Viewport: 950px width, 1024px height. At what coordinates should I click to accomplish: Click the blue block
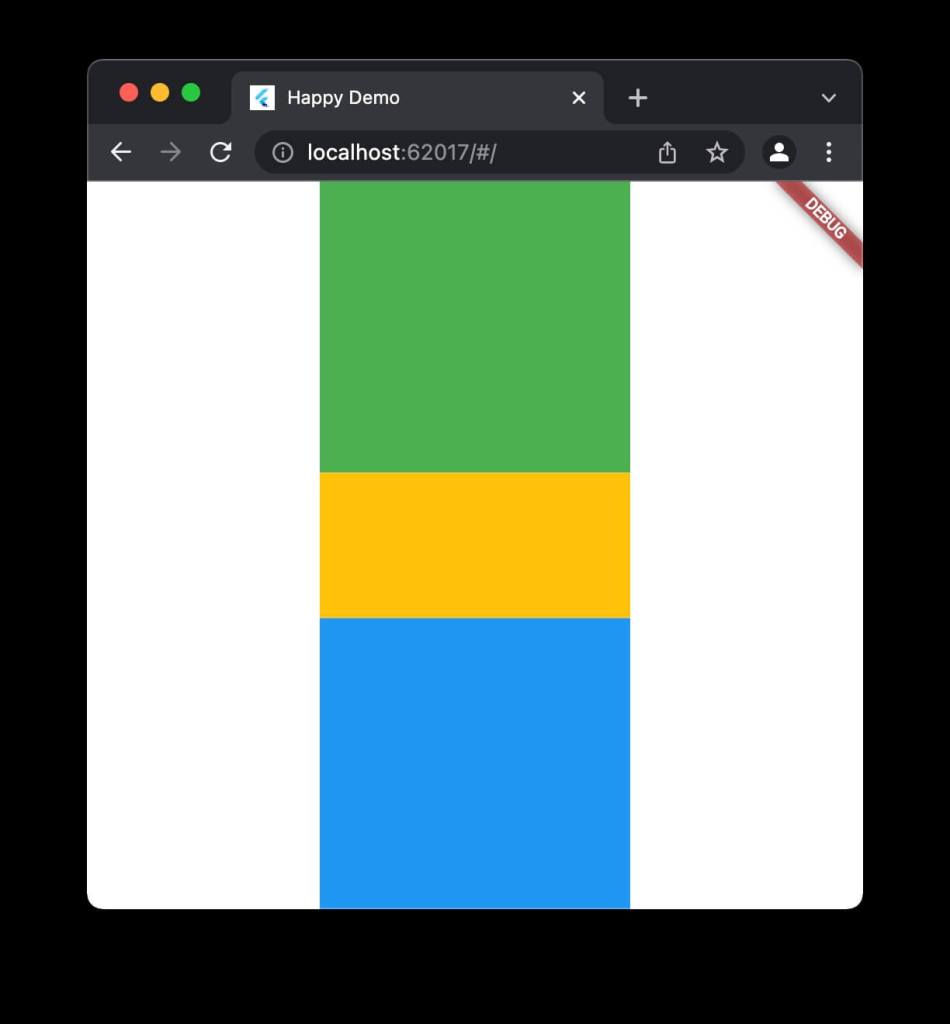click(474, 762)
